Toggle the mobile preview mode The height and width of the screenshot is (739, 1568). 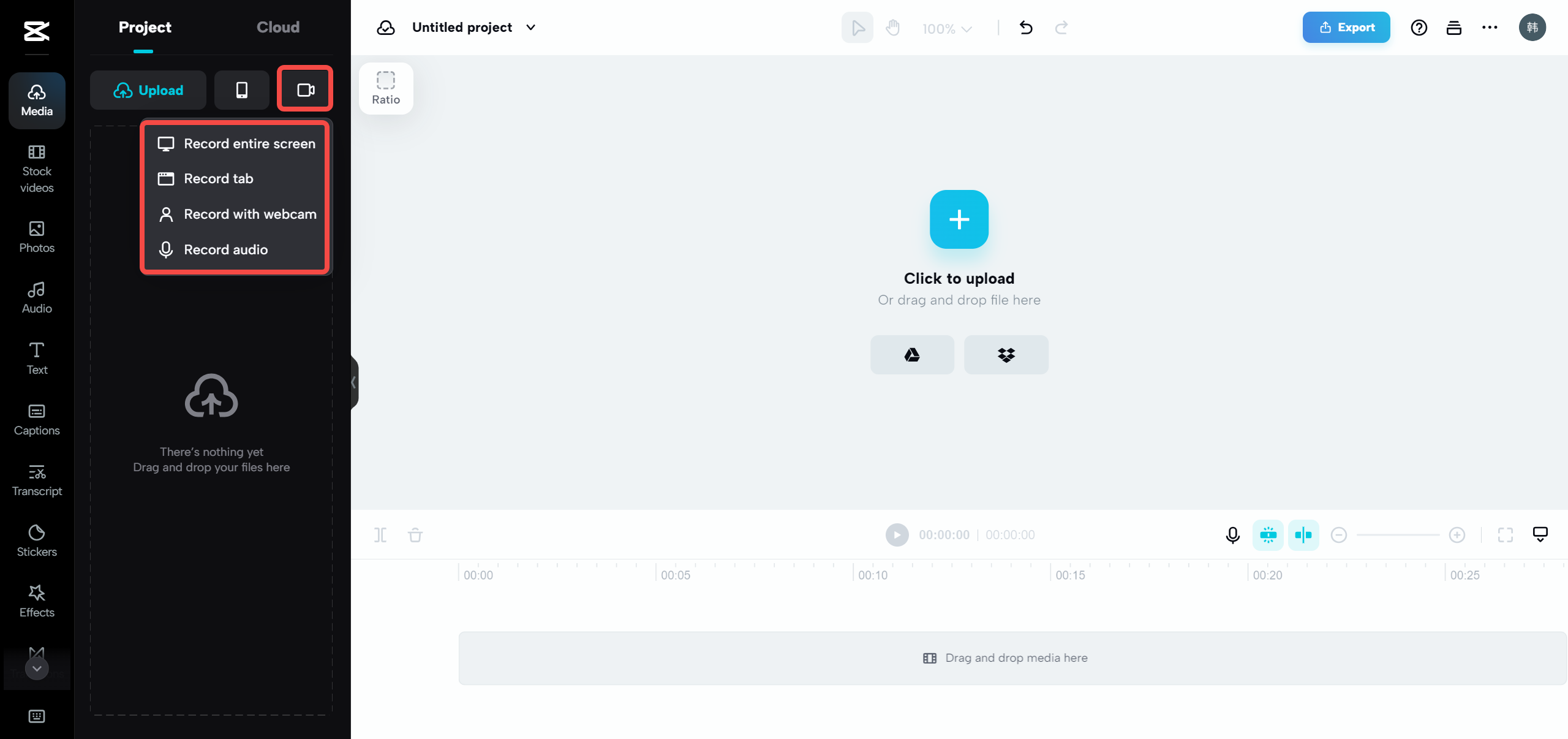(242, 90)
